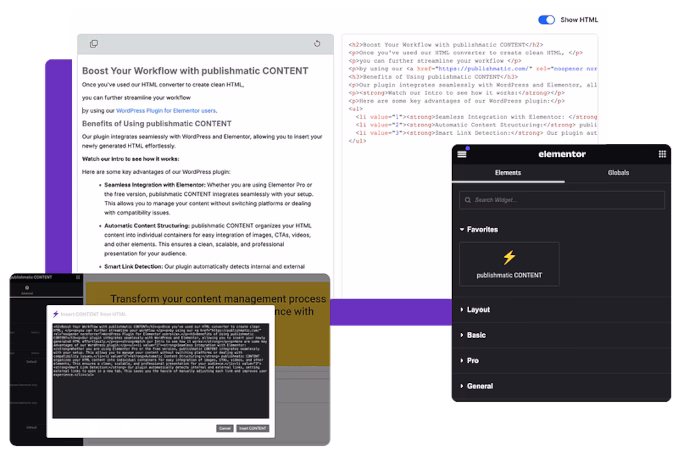This screenshot has width=678, height=452.
Task: Click inside the dark HTML code textarea
Action: click(161, 371)
